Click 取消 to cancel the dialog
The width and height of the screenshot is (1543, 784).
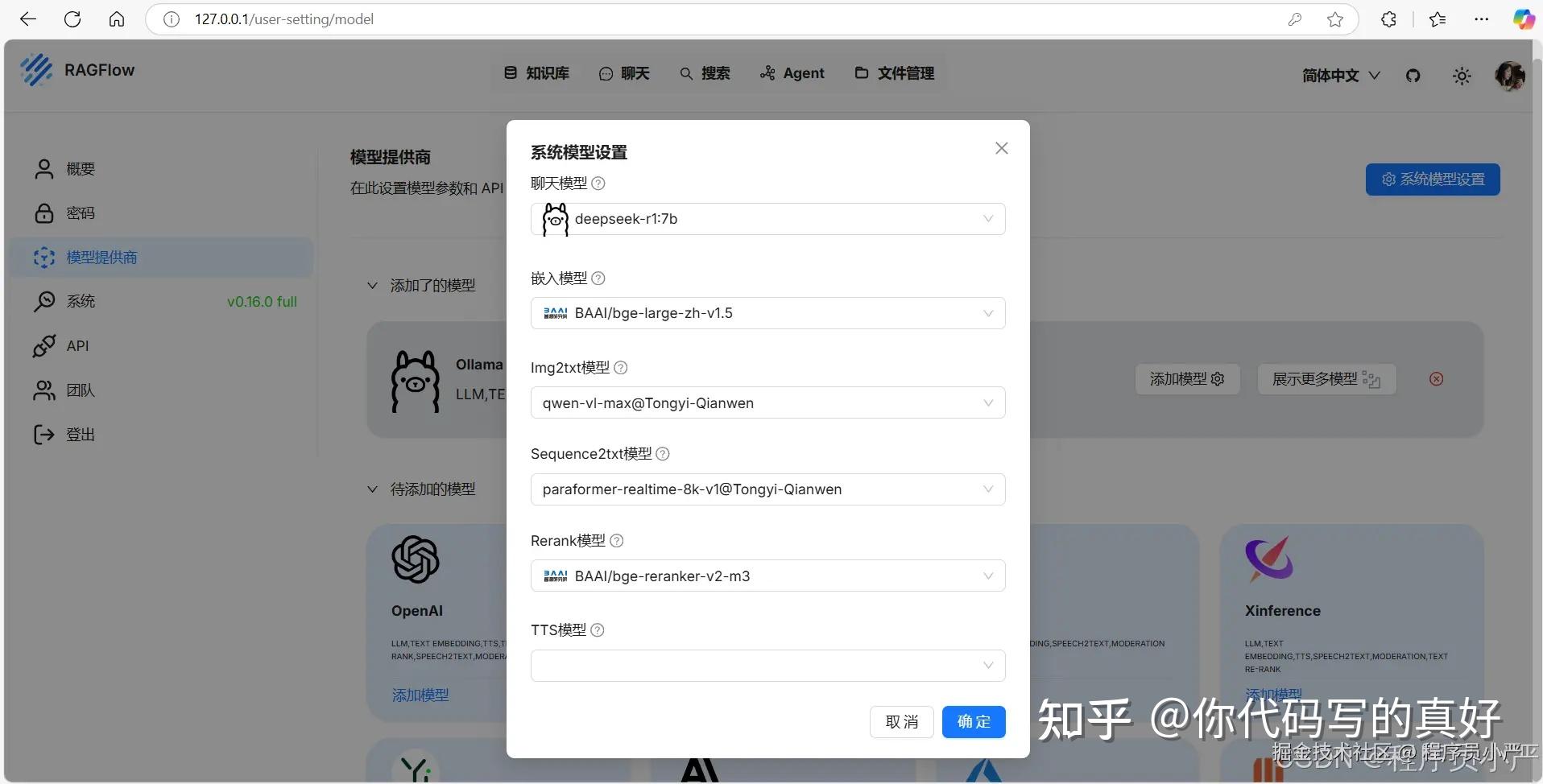click(x=902, y=722)
